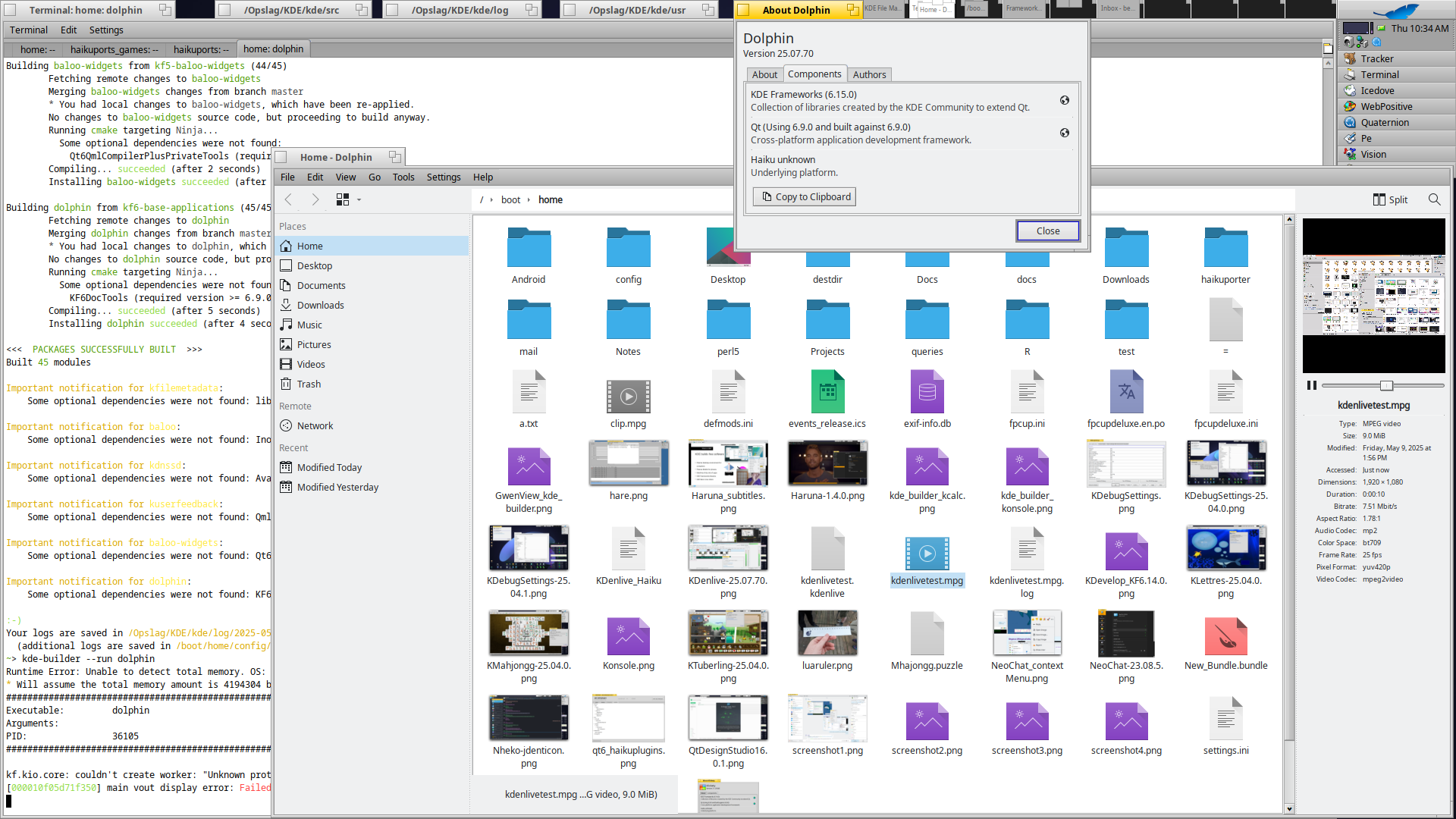Close the About Dolphin dialog
Image resolution: width=1456 pixels, height=819 pixels.
tap(1047, 231)
